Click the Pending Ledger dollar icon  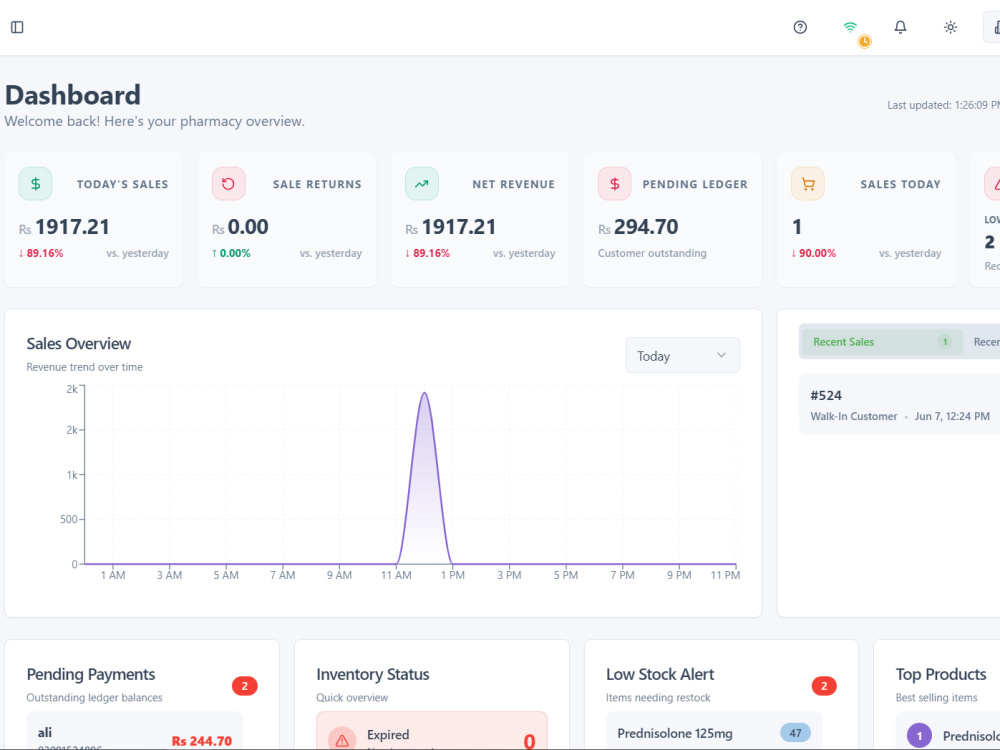click(614, 184)
